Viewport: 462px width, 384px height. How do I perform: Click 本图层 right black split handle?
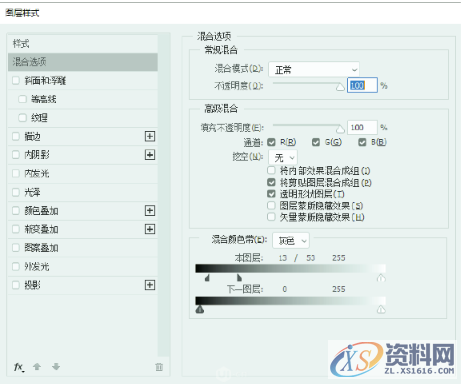point(239,278)
